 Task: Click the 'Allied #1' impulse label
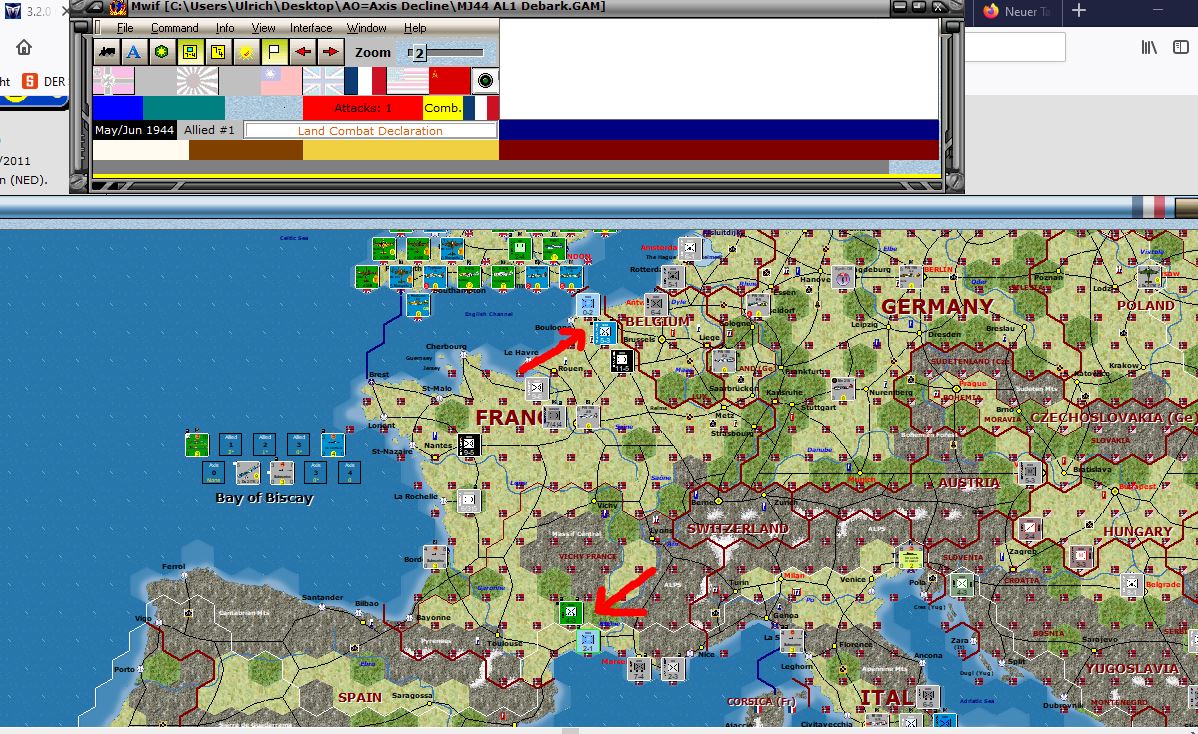(209, 130)
